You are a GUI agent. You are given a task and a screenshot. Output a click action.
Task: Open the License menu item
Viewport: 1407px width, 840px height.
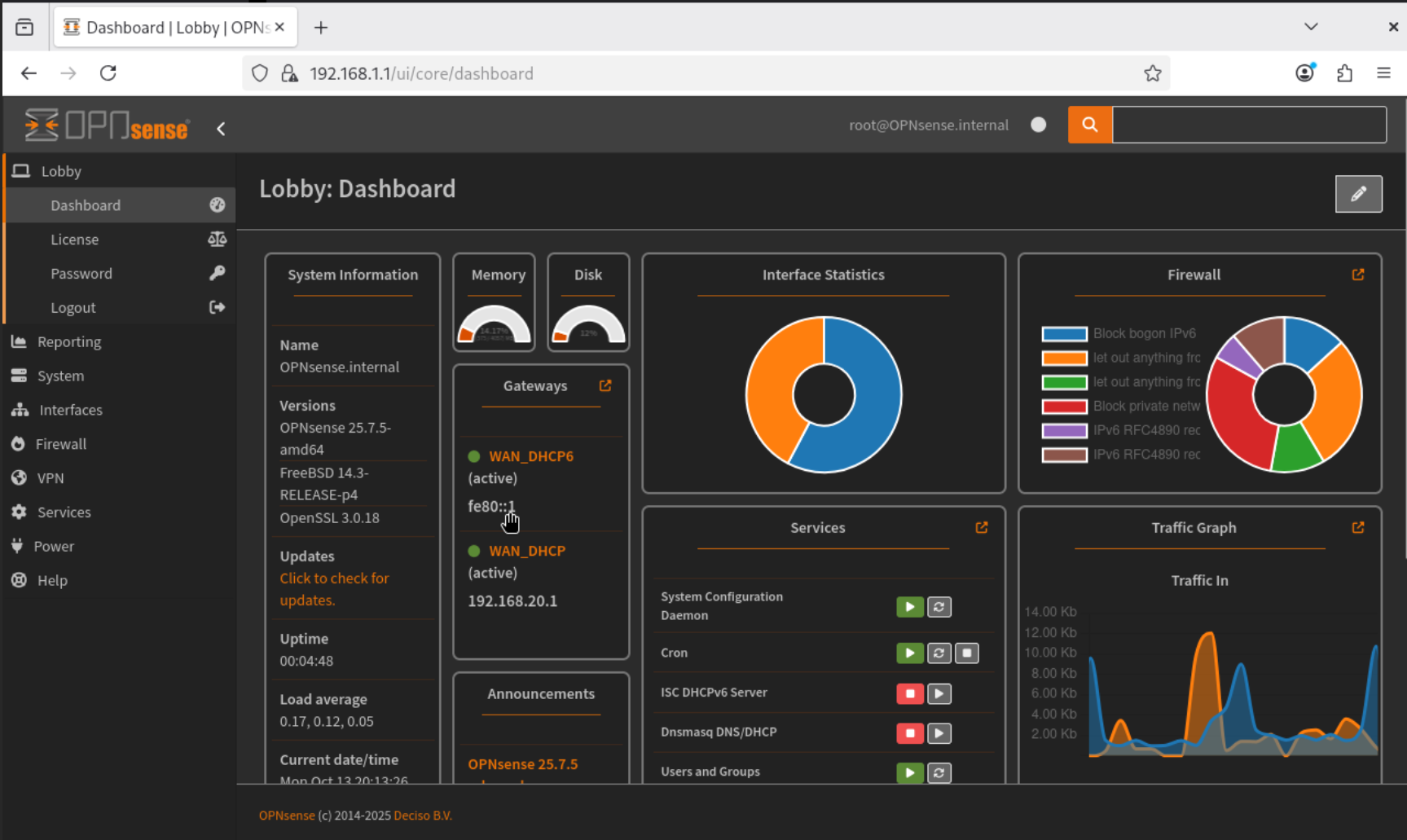point(74,240)
